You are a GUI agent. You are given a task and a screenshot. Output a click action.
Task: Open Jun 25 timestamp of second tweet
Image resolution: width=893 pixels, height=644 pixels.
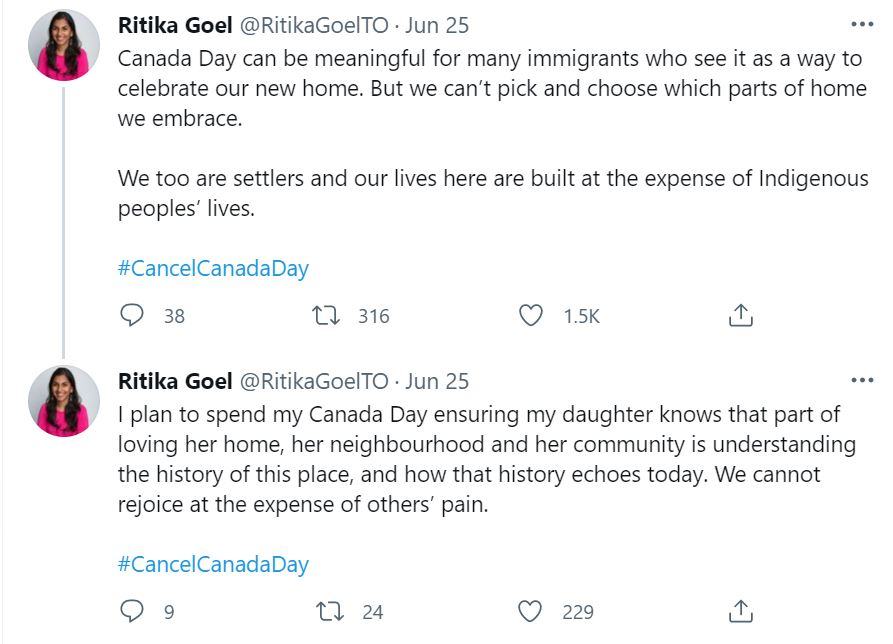[437, 382]
